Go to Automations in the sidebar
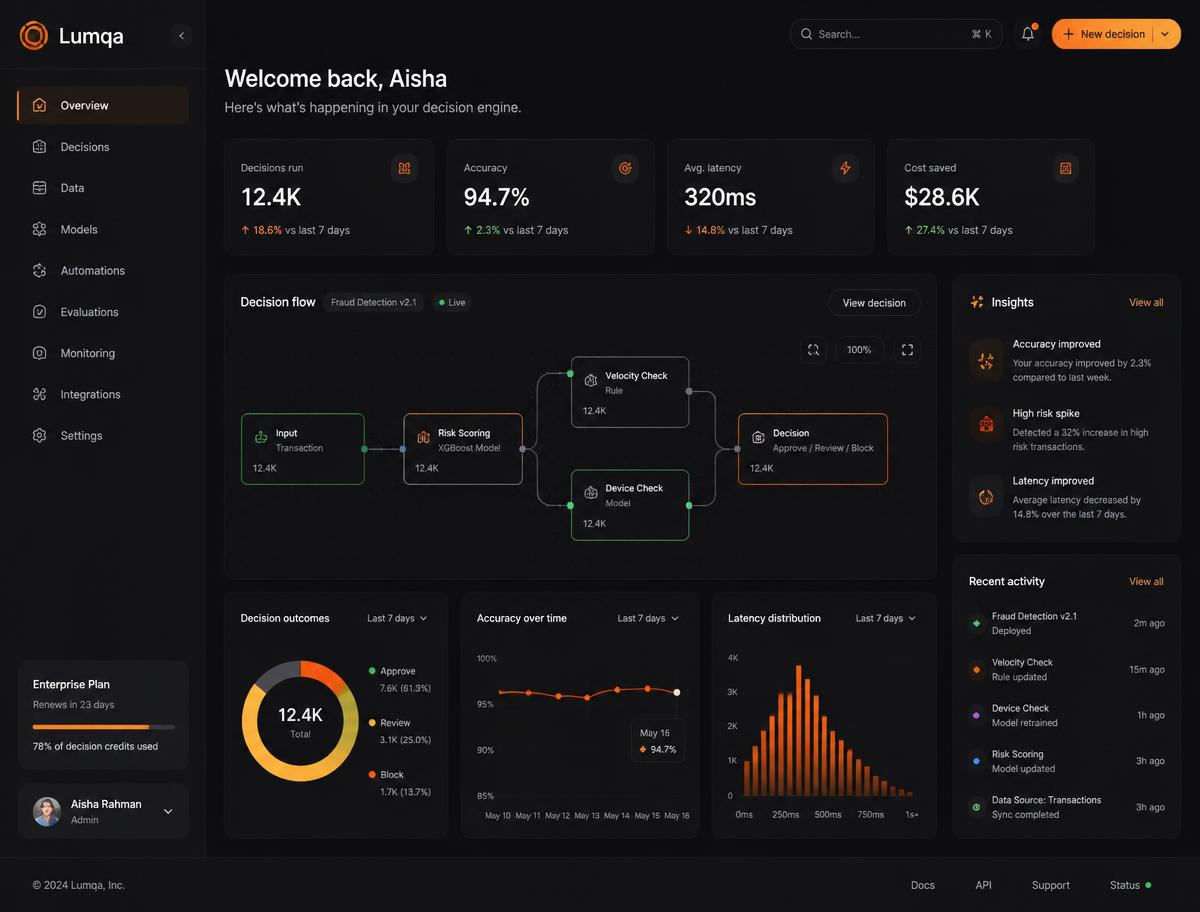Screen dimensions: 1200x912 (x=103, y=270)
